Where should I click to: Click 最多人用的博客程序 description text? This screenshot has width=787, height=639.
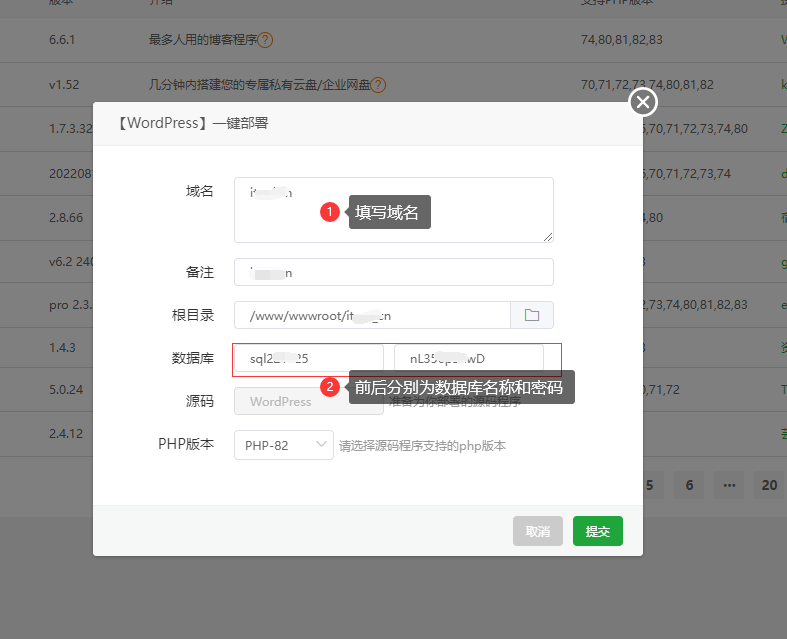pos(203,40)
